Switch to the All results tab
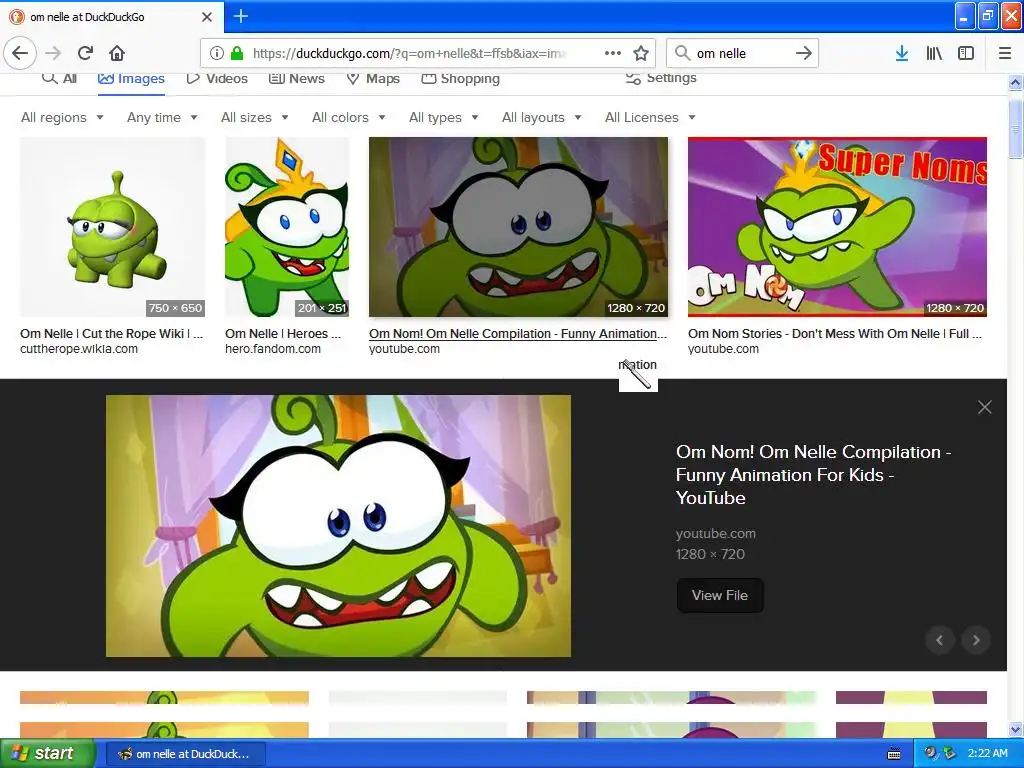Image resolution: width=1024 pixels, height=768 pixels. coord(60,78)
